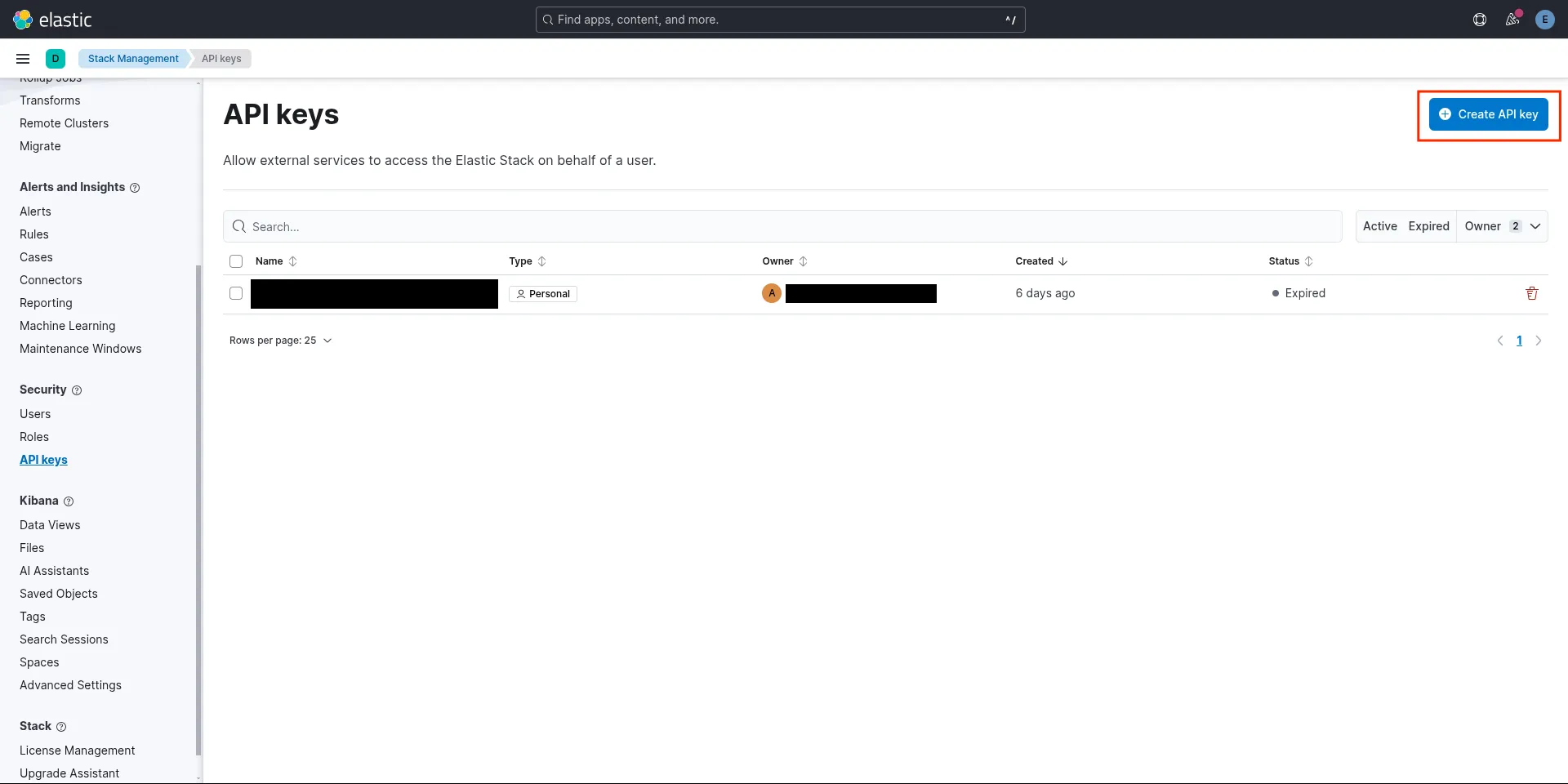1568x784 pixels.
Task: Expand the Owner filter dropdown
Action: 1502,226
